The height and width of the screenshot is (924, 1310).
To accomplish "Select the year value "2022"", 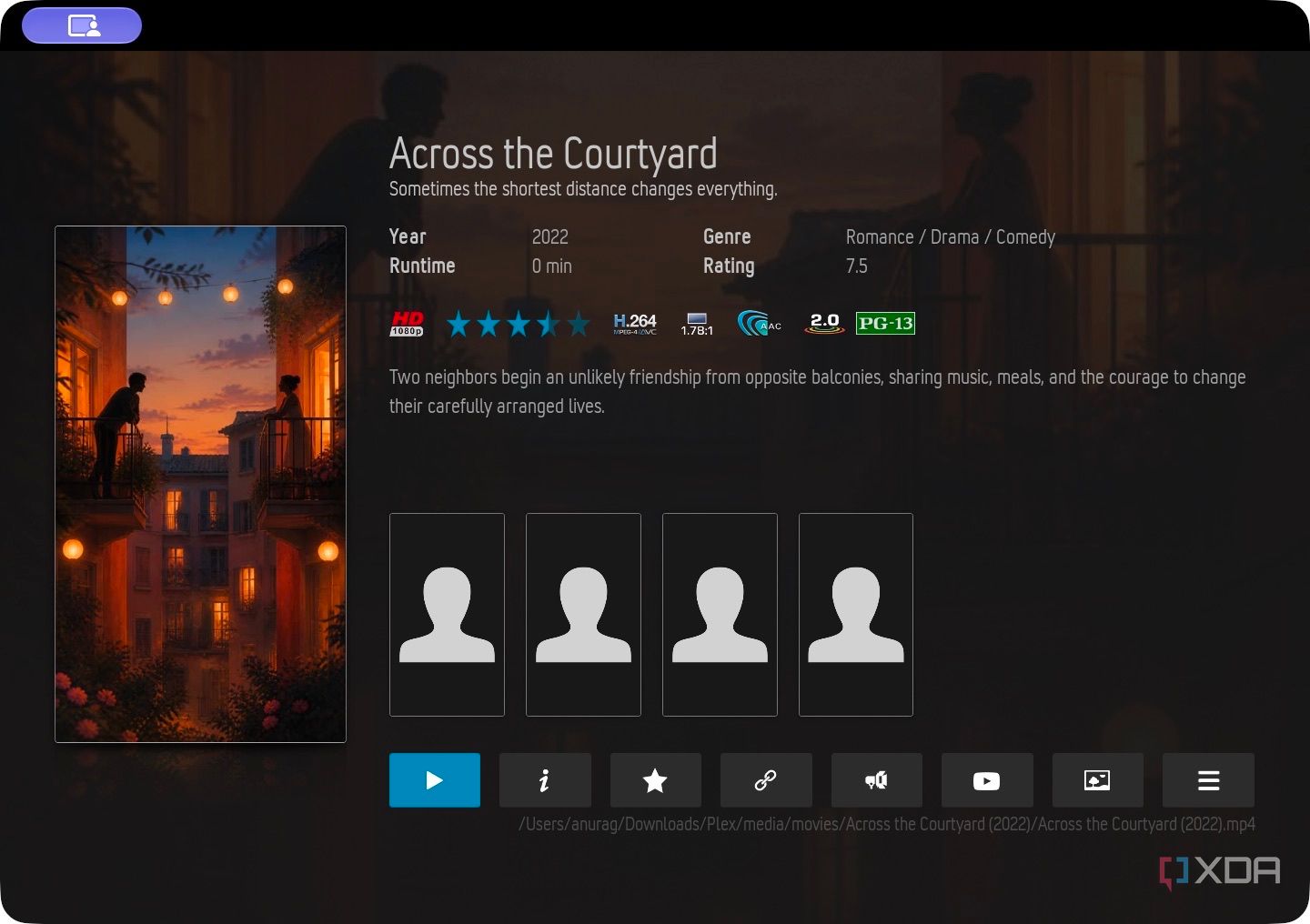I will pyautogui.click(x=550, y=237).
